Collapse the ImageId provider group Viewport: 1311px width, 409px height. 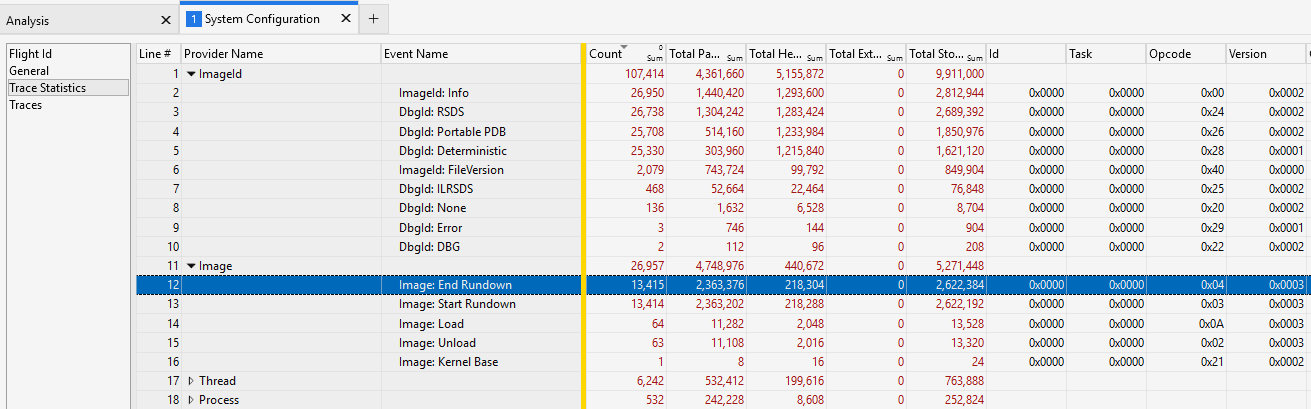[x=191, y=74]
